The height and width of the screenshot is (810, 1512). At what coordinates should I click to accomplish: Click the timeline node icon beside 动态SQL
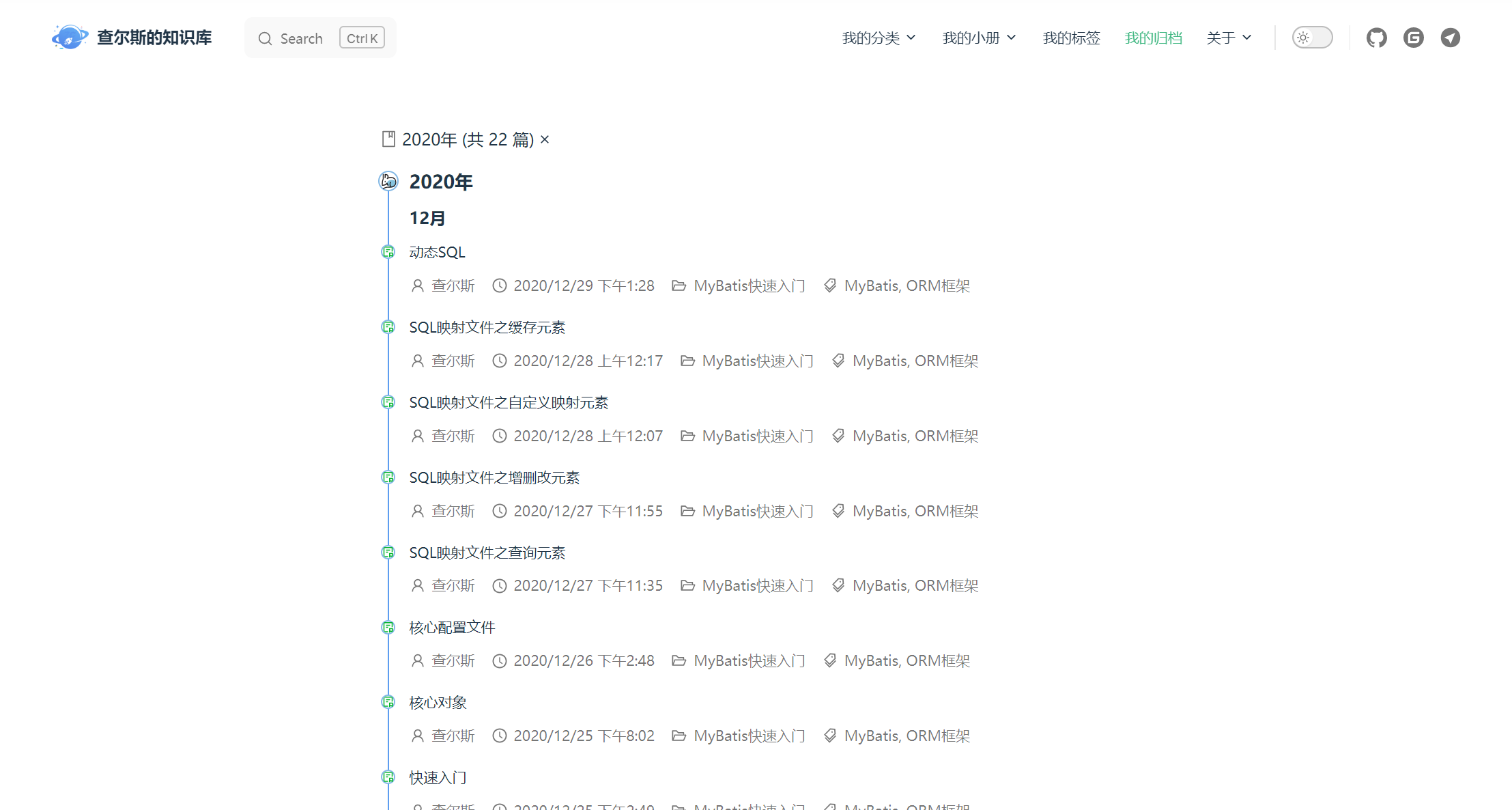(388, 252)
